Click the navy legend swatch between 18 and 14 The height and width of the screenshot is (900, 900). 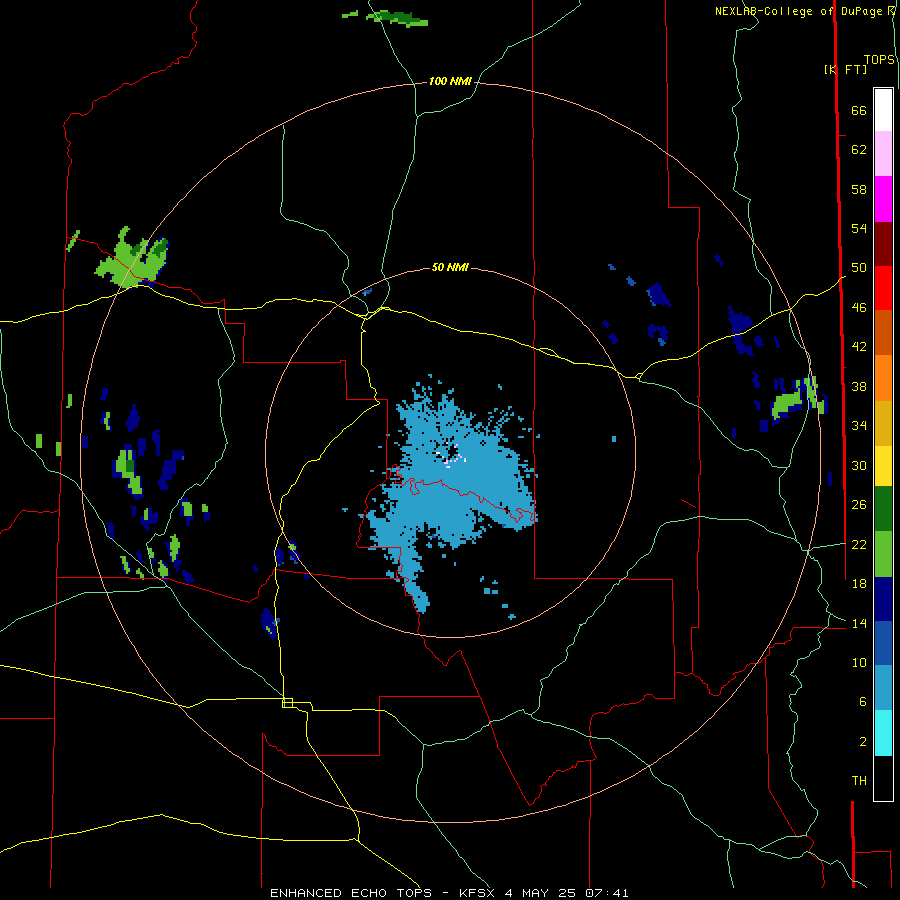883,599
